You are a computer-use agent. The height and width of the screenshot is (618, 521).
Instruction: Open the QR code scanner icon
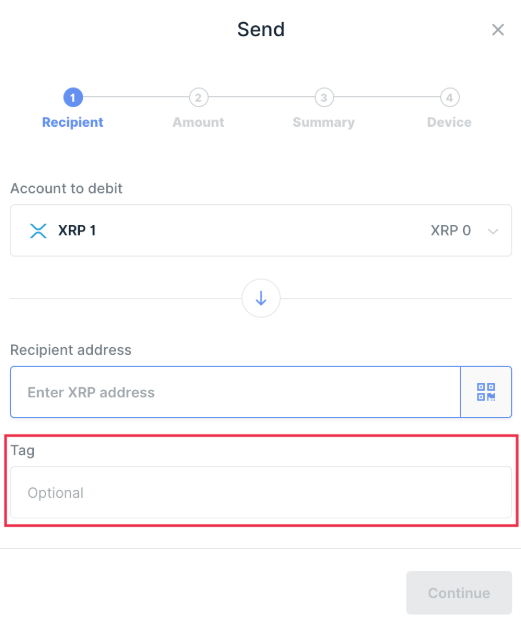pos(486,392)
